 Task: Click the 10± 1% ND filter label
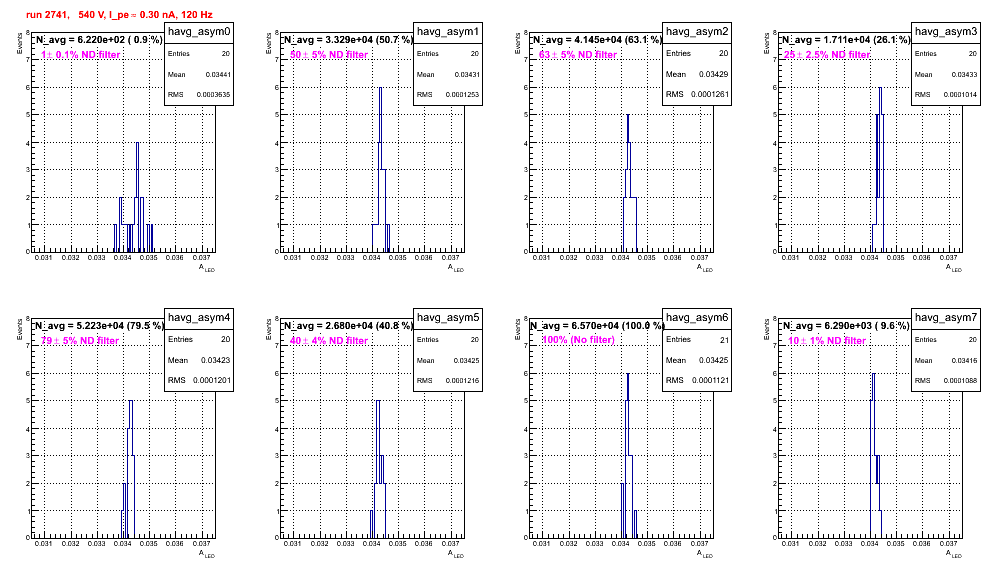pyautogui.click(x=827, y=341)
